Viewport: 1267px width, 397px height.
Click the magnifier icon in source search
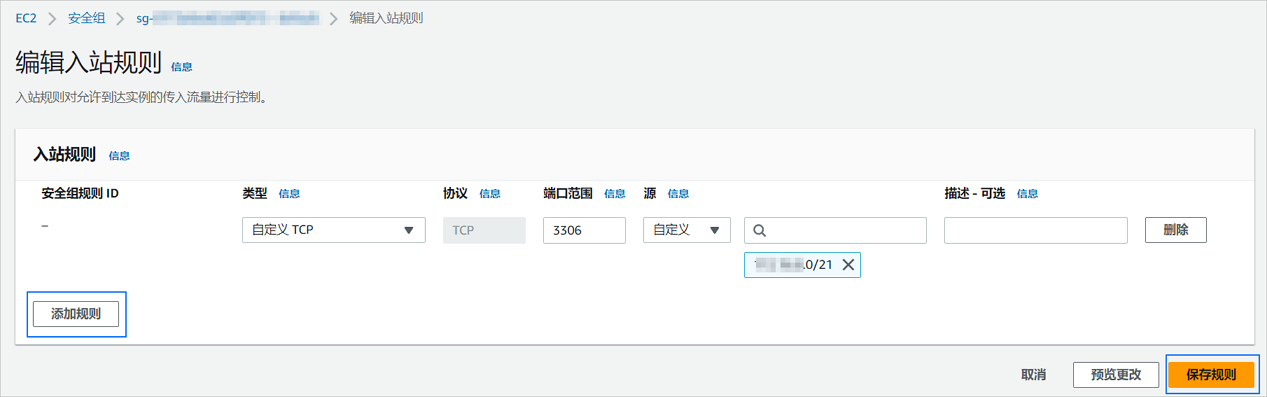tap(759, 231)
